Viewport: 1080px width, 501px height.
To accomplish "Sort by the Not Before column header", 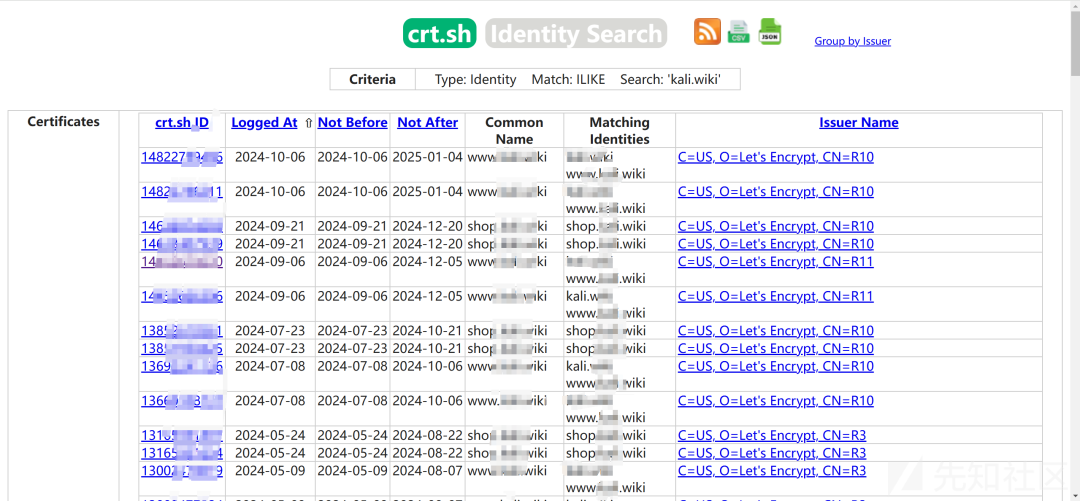I will [x=353, y=123].
